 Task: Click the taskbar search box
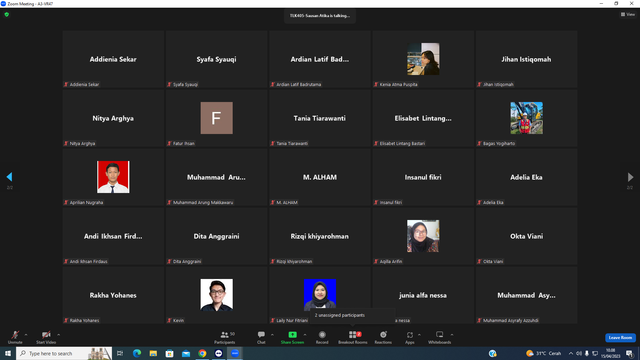pos(64,353)
